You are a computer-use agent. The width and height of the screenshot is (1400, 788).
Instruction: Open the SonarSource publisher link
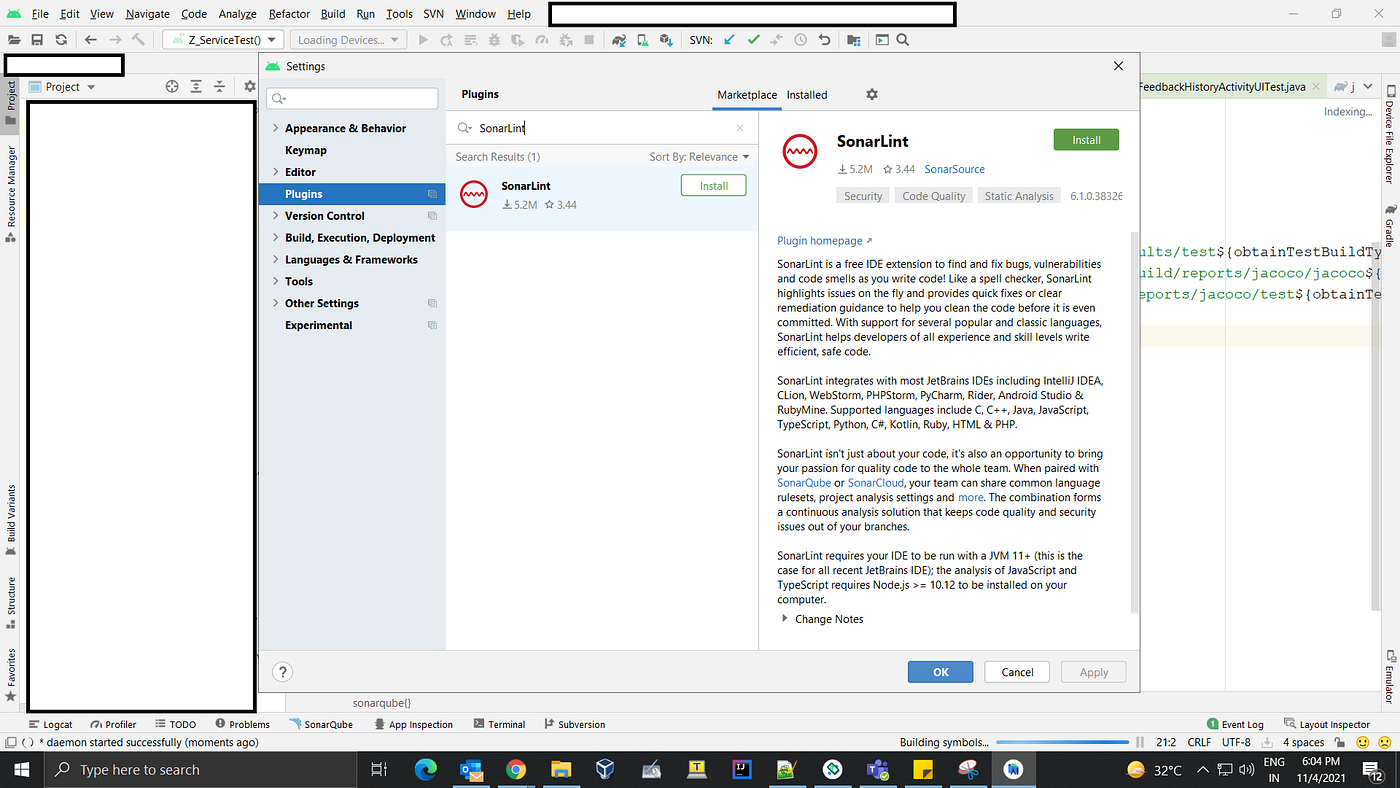click(954, 169)
